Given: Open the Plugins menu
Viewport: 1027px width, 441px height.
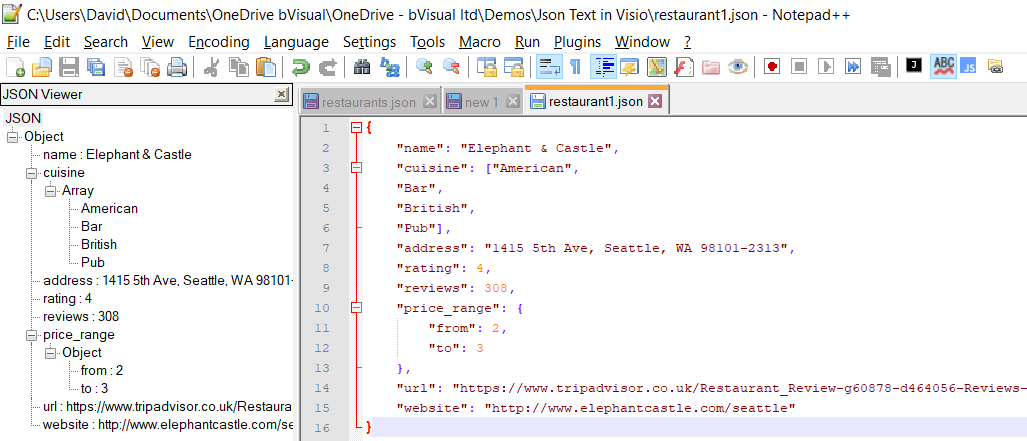Looking at the screenshot, I should point(577,42).
